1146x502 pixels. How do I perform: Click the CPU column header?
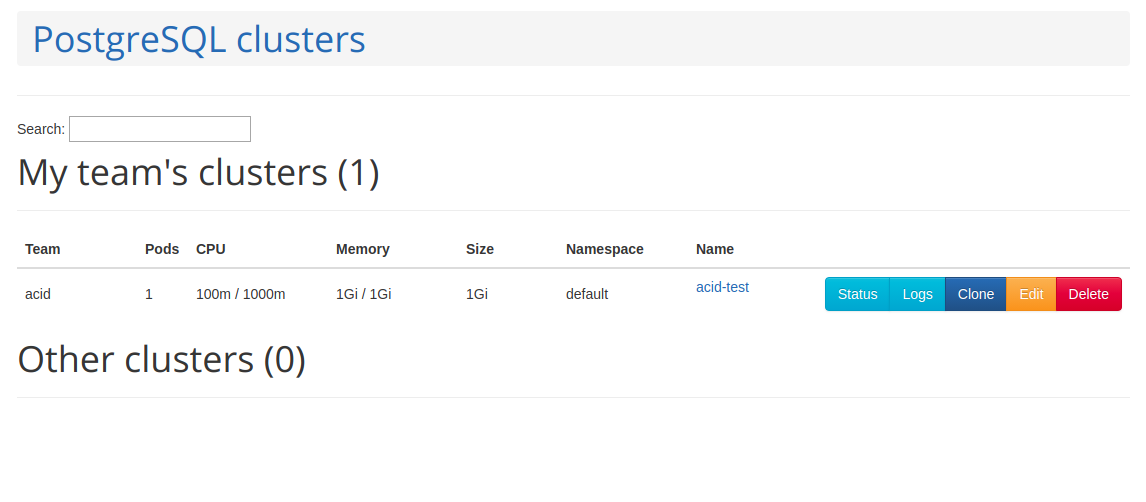click(x=210, y=249)
